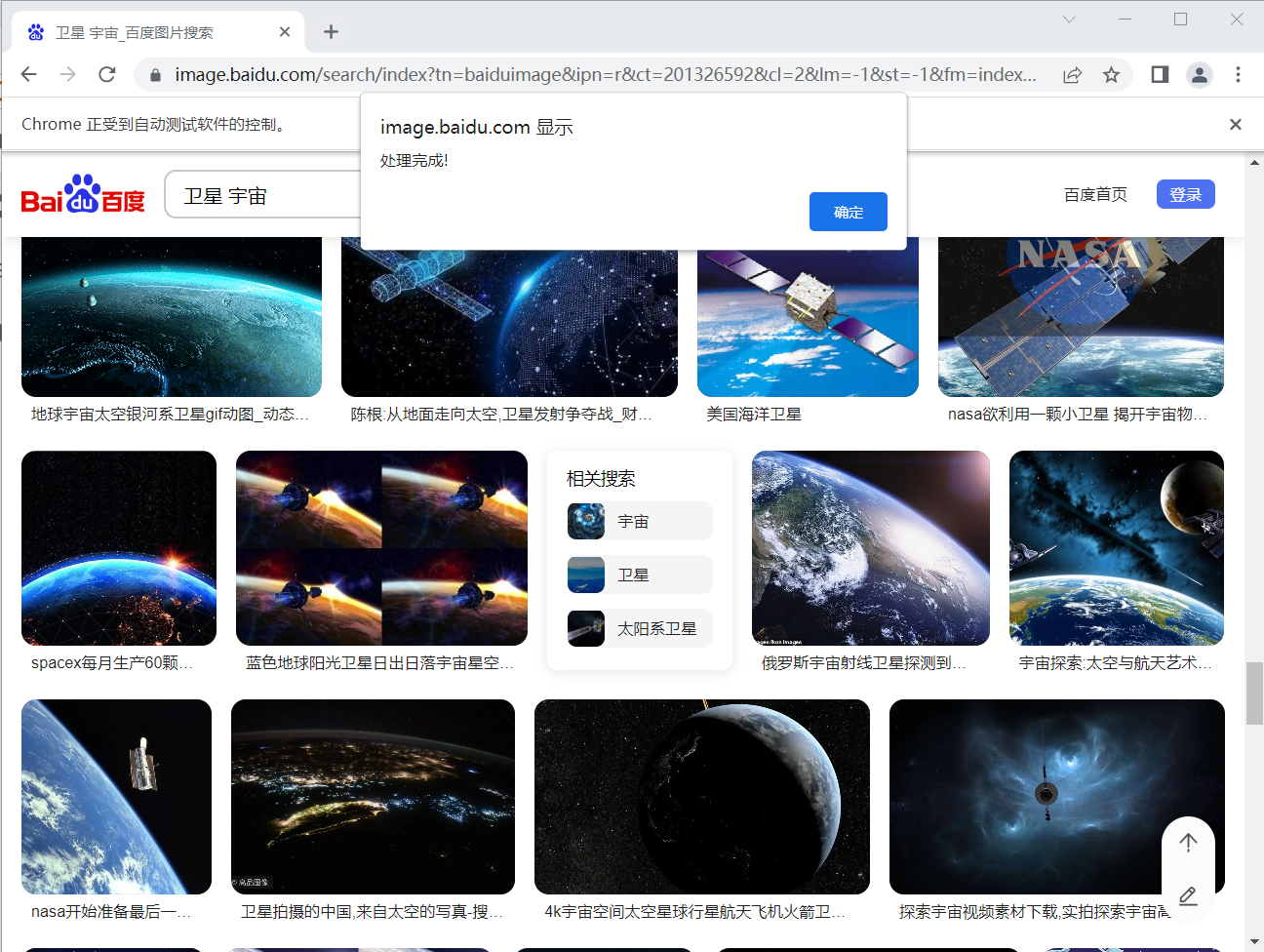The image size is (1264, 952).
Task: Open the browser side panel icon
Action: click(x=1159, y=74)
